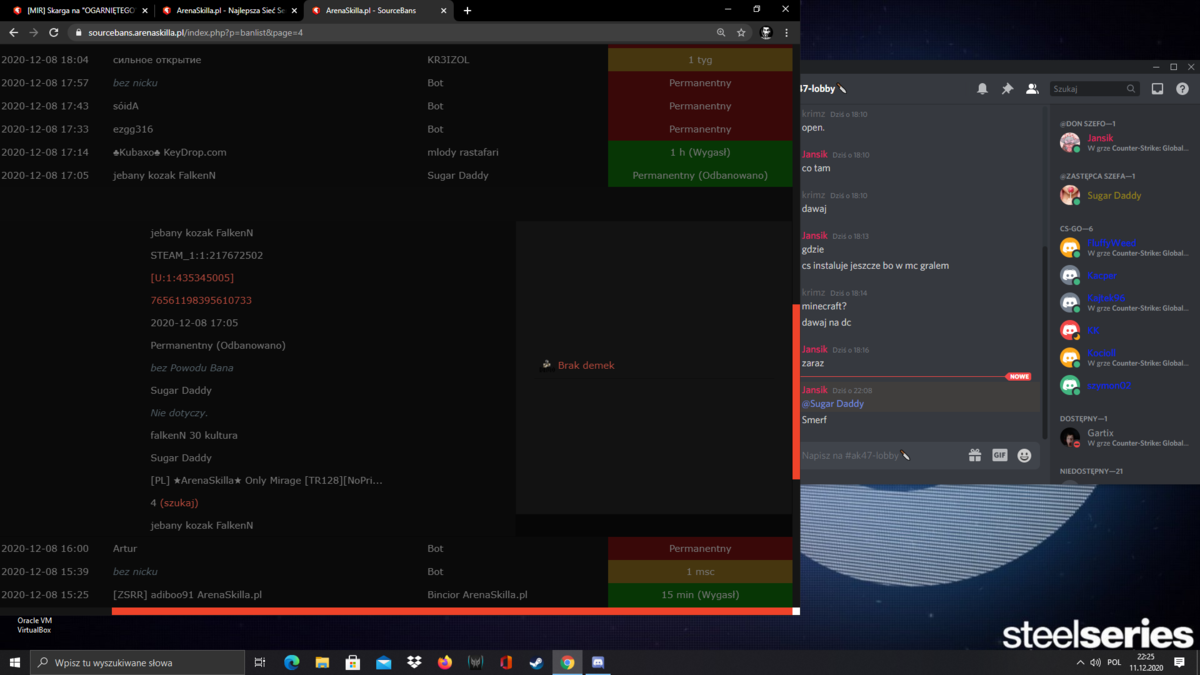
Task: Open the GIF picker button
Action: [x=999, y=455]
